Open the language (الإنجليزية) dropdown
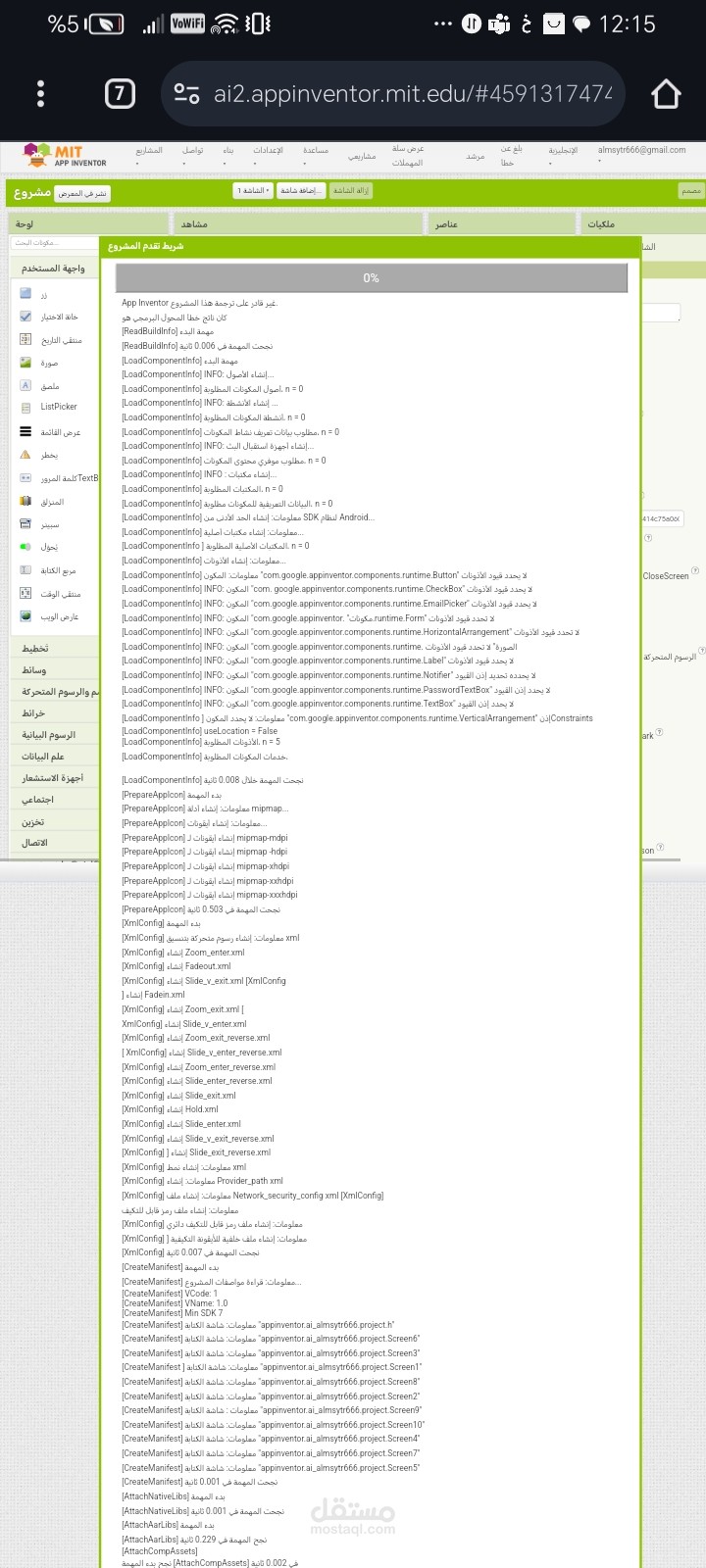This screenshot has height=1568, width=706. pos(563,154)
